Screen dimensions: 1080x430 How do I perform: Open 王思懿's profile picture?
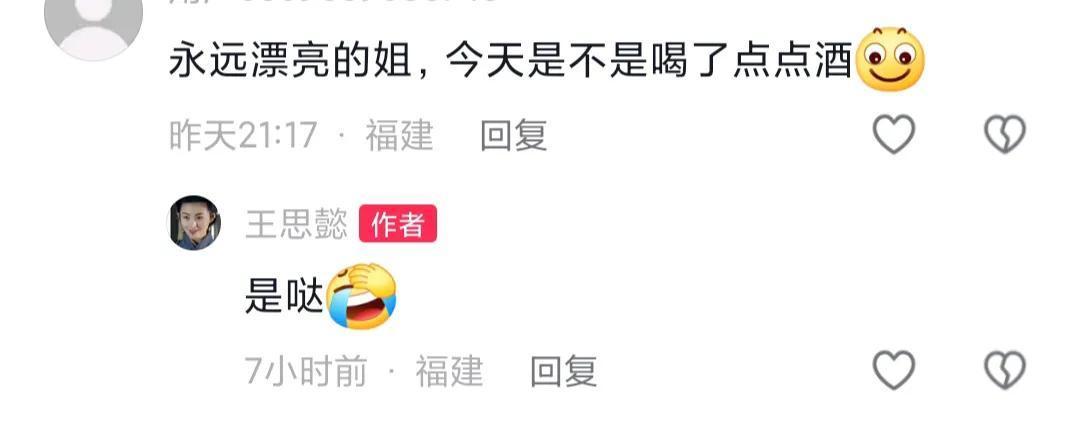pos(195,223)
